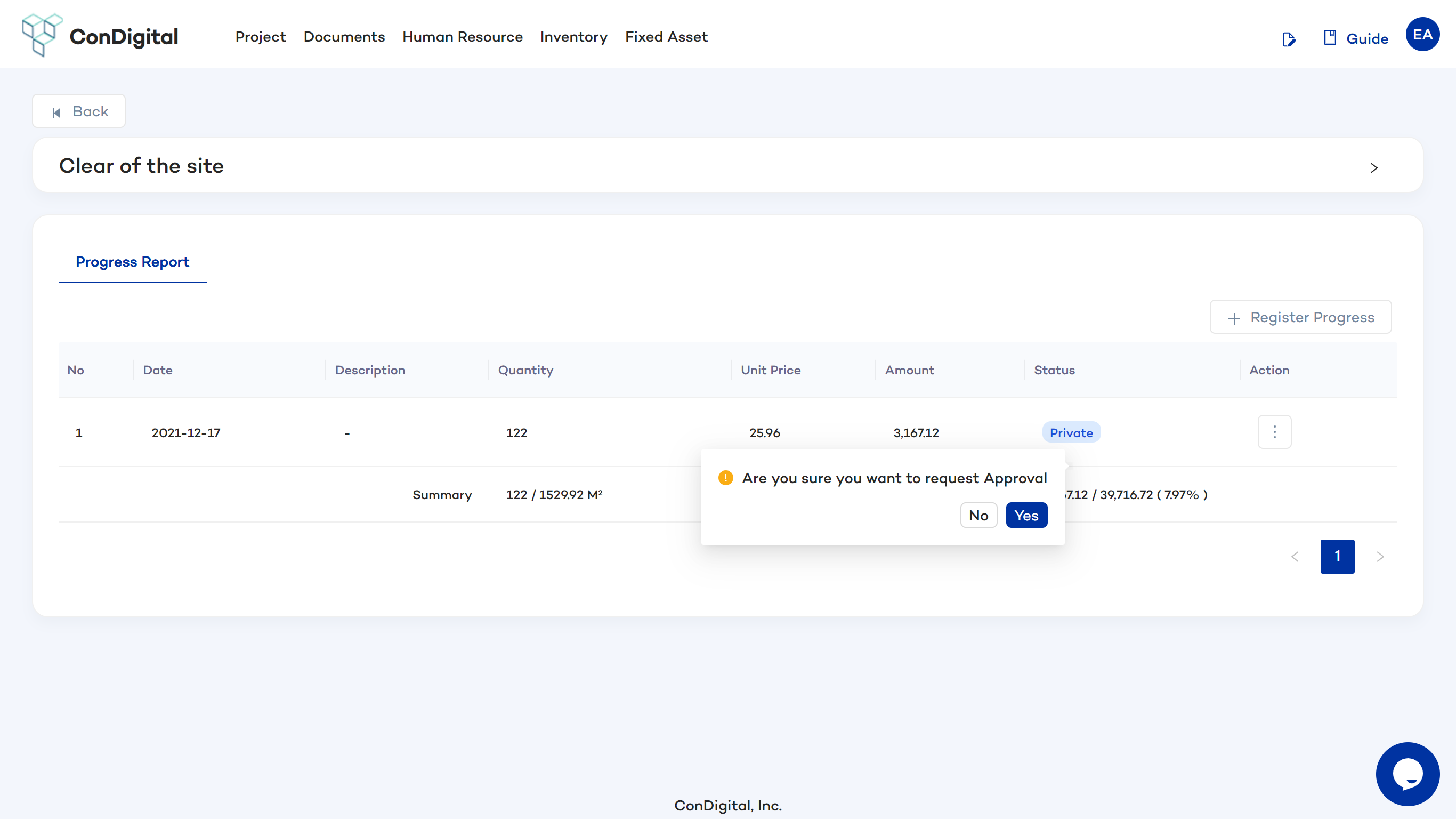Viewport: 1456px width, 819px height.
Task: Go to the next page arrow
Action: point(1380,557)
